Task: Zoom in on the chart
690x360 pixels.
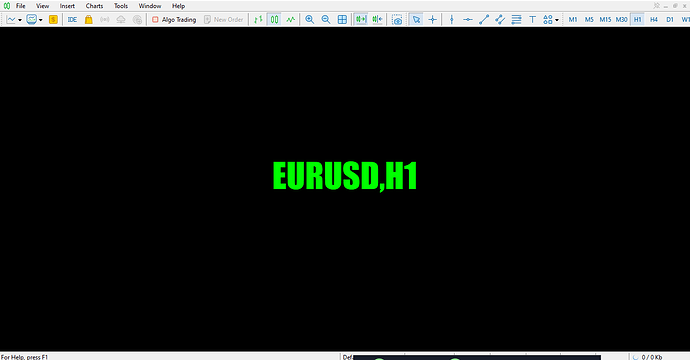Action: tap(310, 19)
